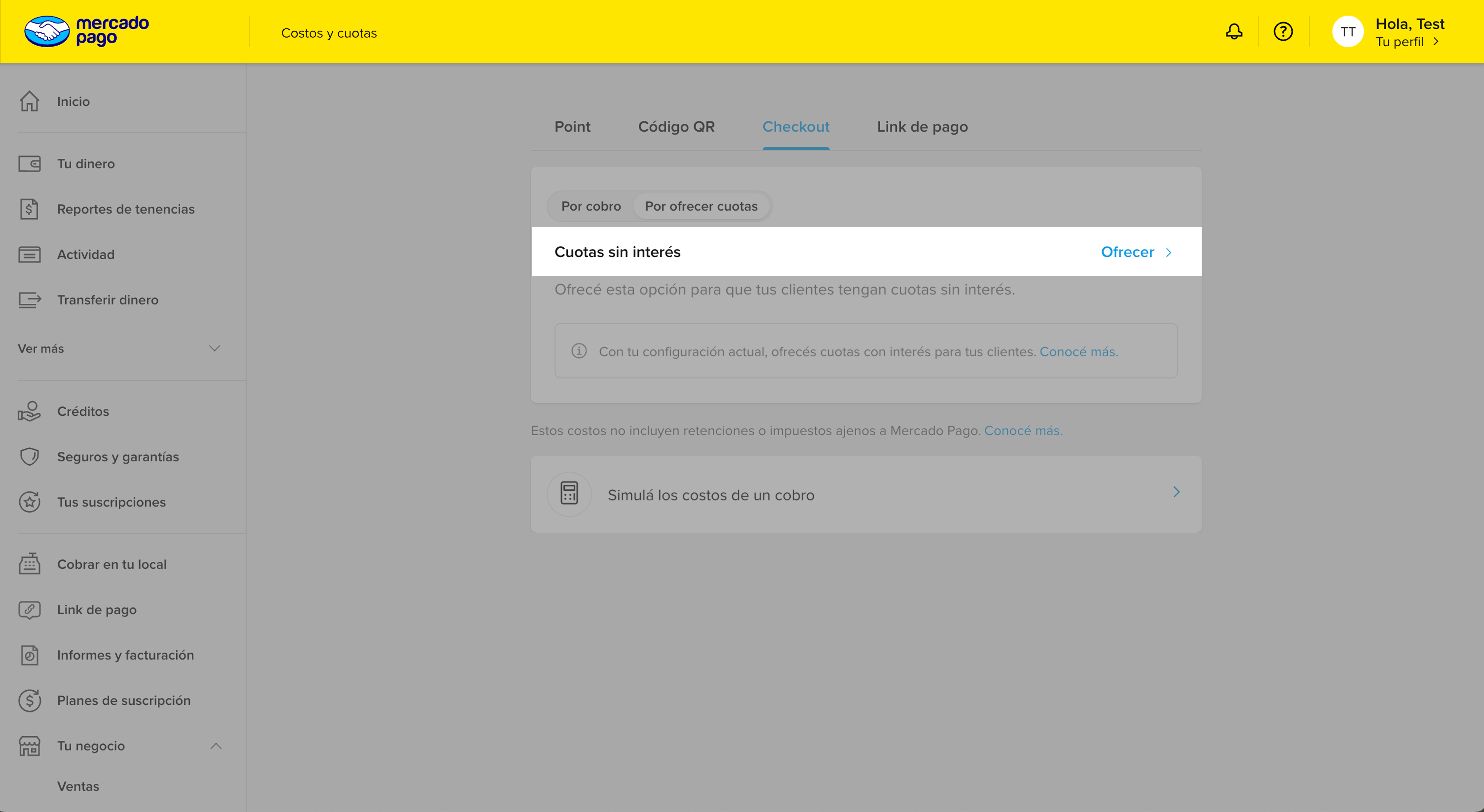Open simulator via right chevron arrow
This screenshot has height=812, width=1484.
(x=1176, y=492)
